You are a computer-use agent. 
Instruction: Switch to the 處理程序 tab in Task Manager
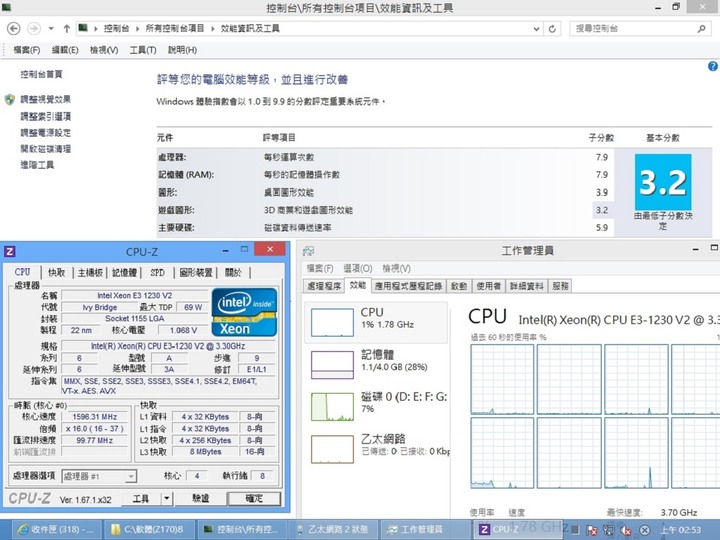pyautogui.click(x=324, y=286)
